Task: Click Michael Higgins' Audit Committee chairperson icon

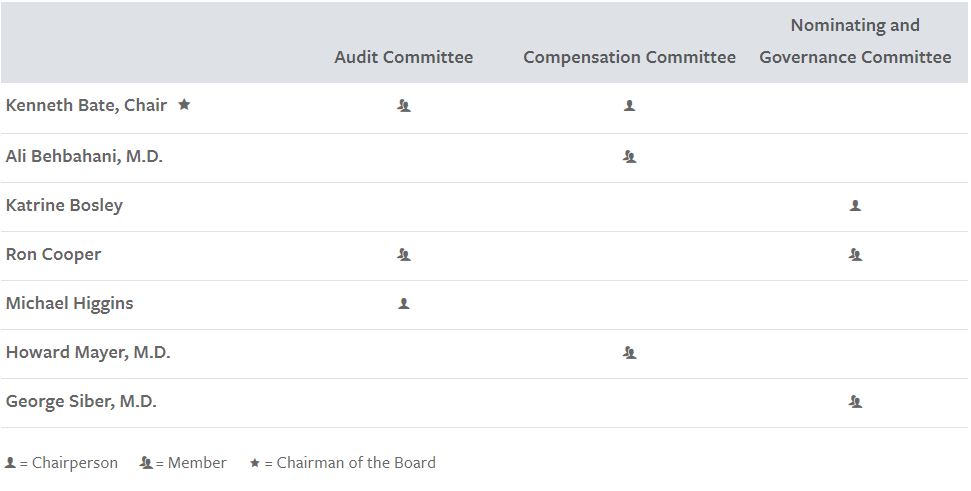Action: (x=404, y=303)
